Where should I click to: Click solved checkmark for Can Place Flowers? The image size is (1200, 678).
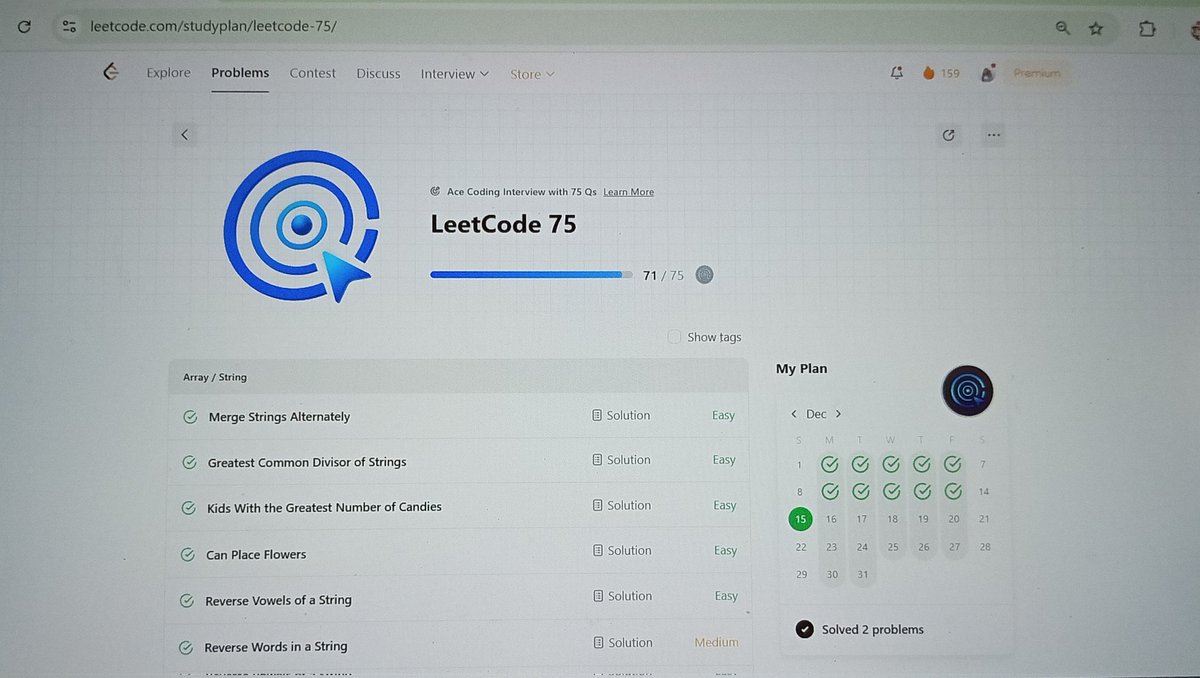pyautogui.click(x=187, y=554)
